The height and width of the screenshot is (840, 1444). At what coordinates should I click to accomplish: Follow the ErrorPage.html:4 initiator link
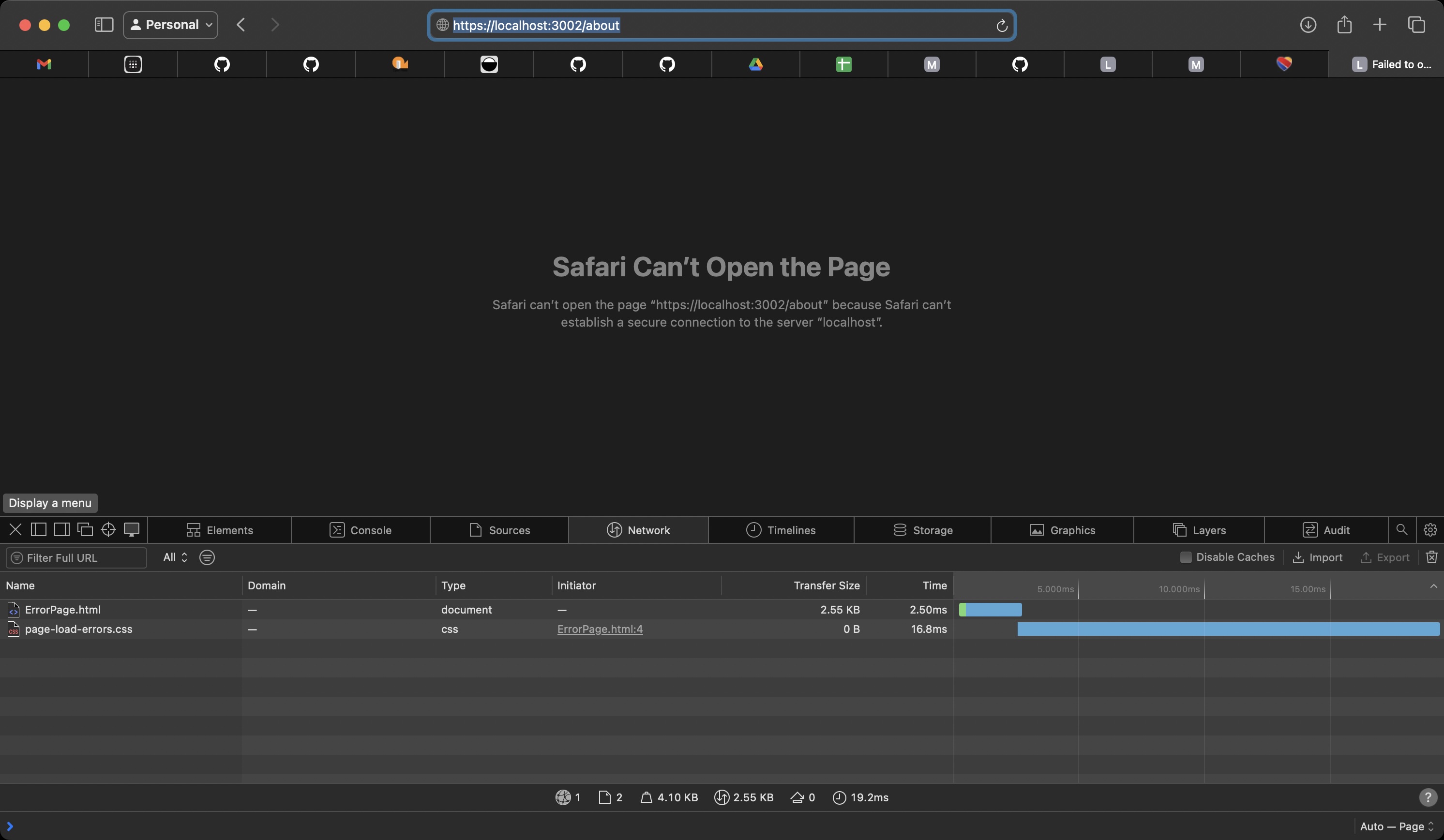point(600,629)
